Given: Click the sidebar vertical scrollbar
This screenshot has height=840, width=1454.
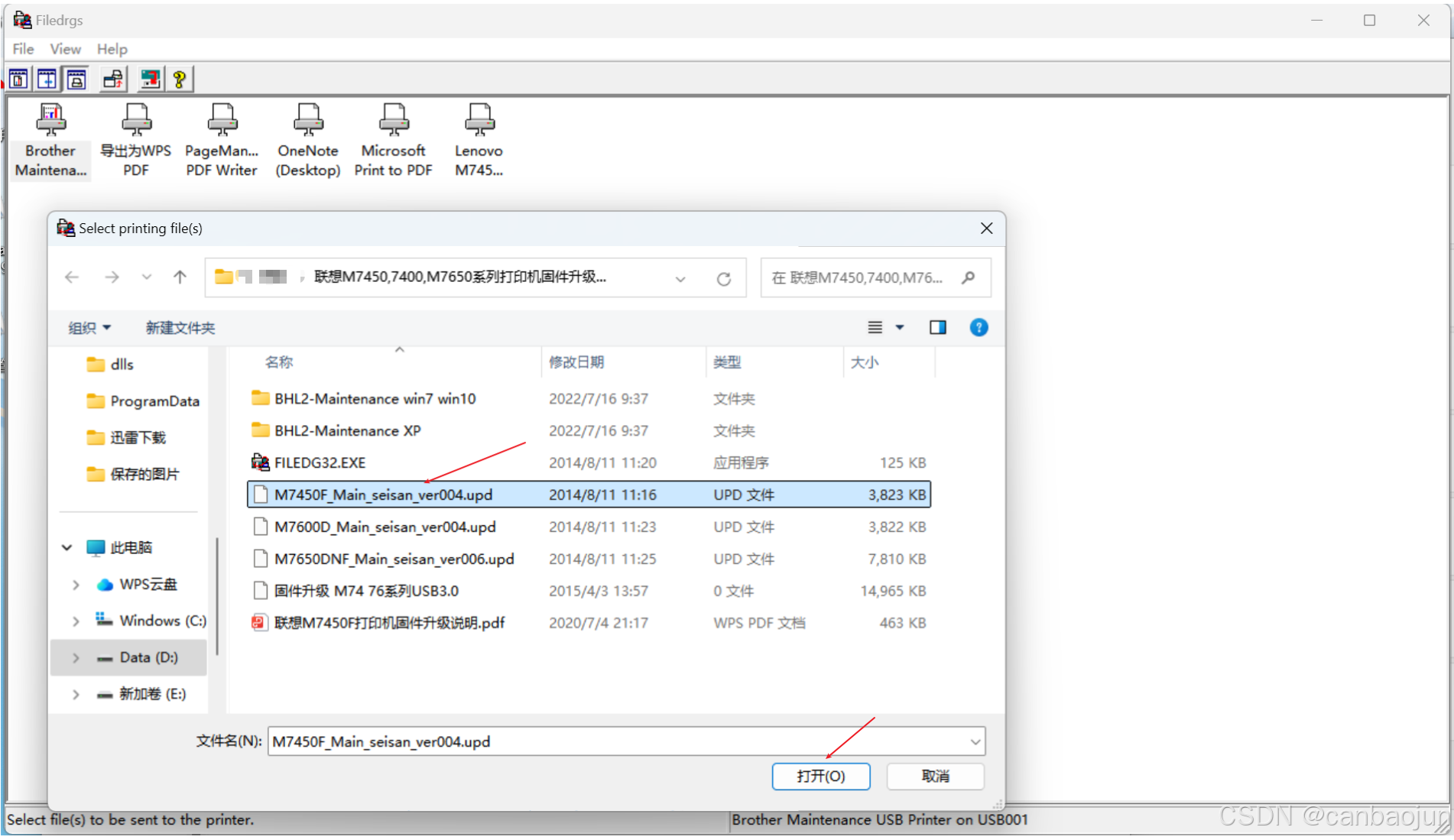Looking at the screenshot, I should click(217, 596).
